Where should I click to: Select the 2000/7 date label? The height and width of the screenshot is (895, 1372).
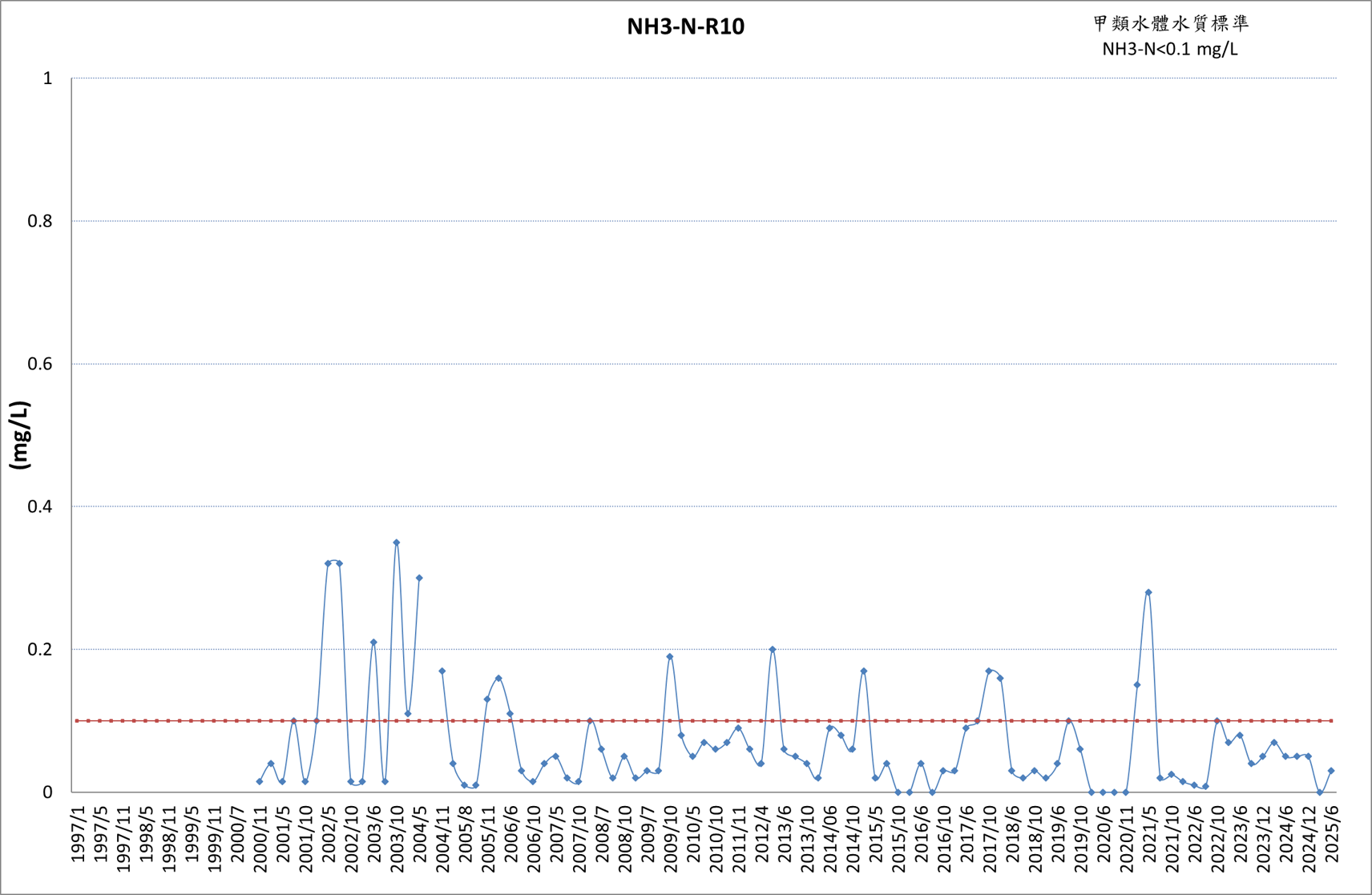point(237,835)
